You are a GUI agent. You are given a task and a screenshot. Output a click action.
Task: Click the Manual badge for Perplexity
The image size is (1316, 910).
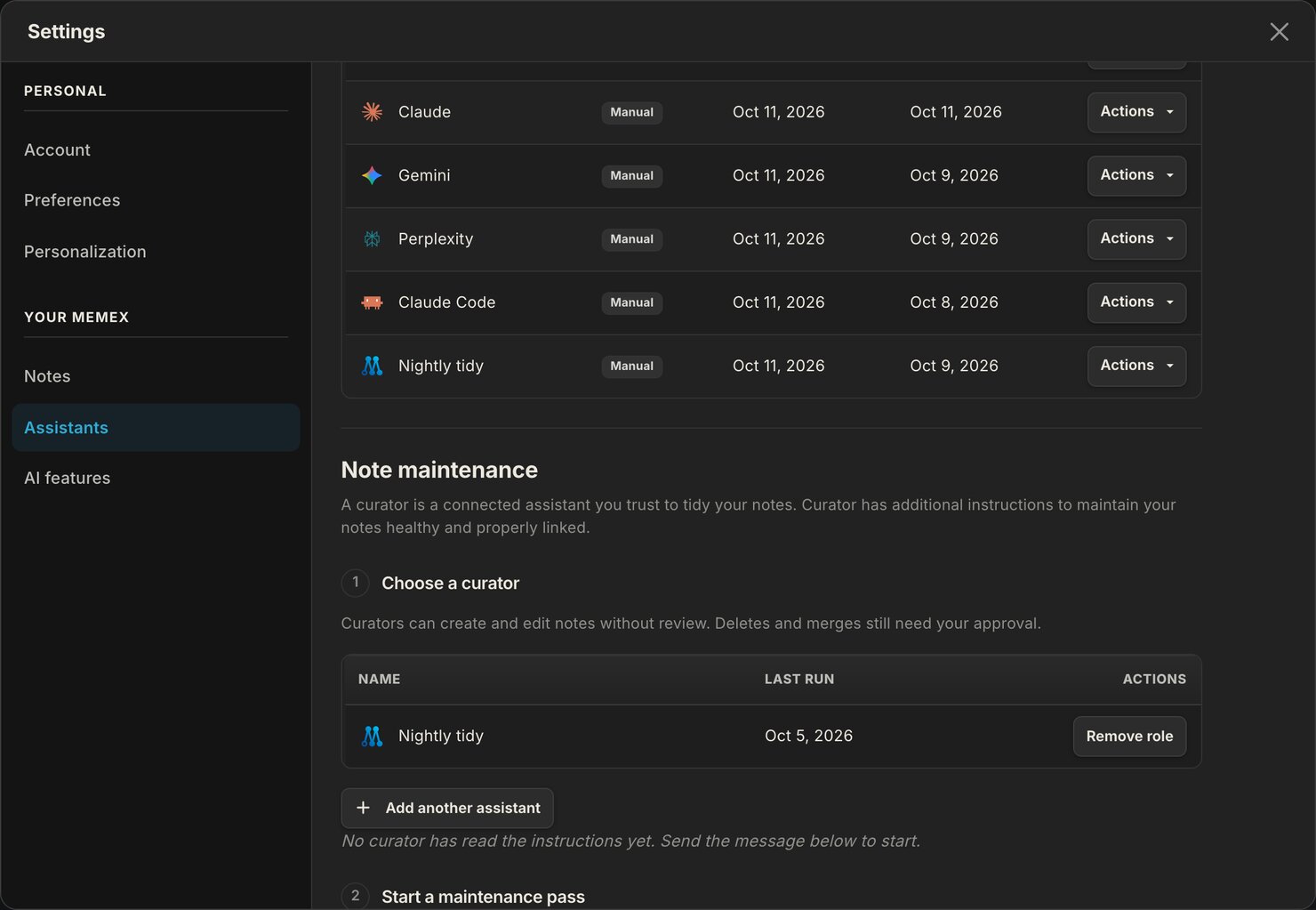pyautogui.click(x=631, y=238)
